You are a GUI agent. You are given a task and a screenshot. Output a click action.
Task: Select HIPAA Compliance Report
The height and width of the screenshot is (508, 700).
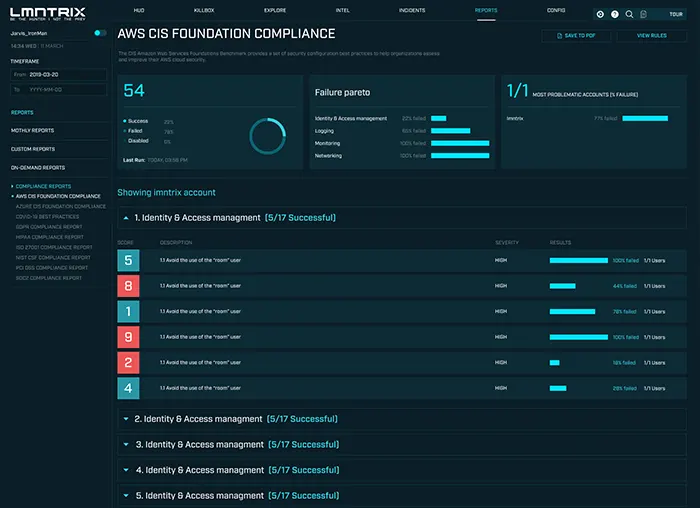[50, 237]
